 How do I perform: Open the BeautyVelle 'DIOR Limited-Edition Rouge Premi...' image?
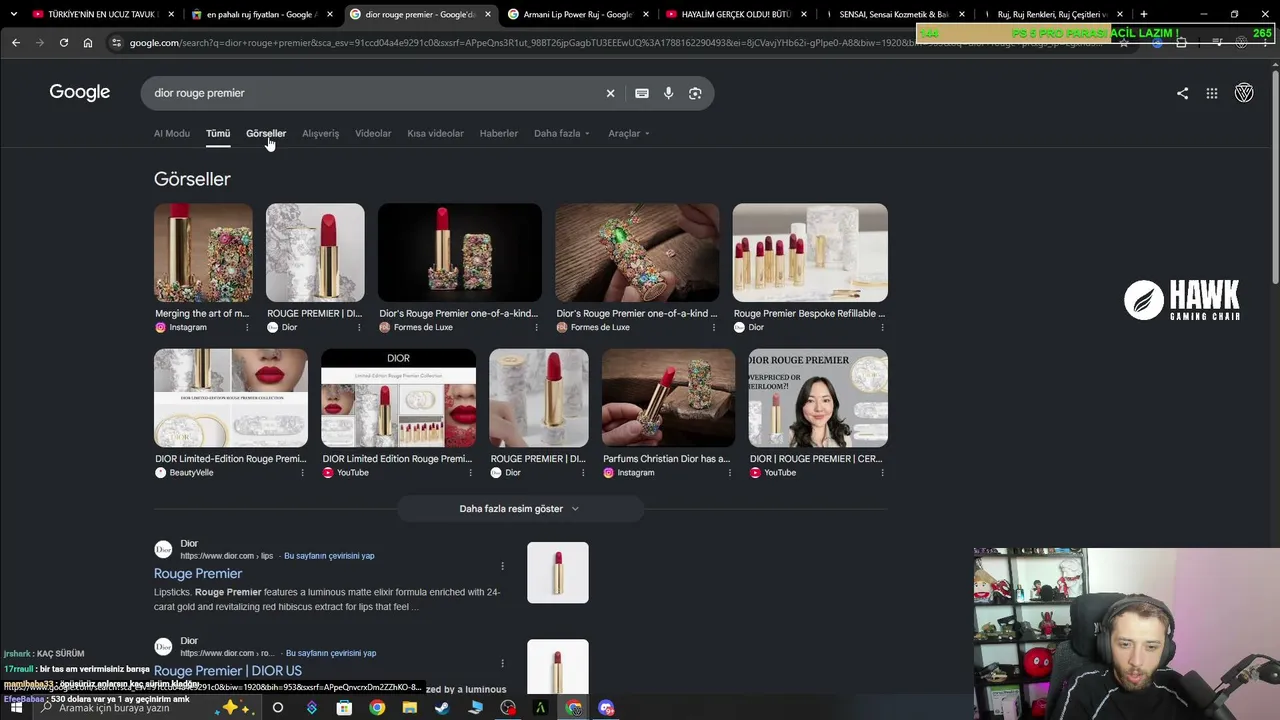[231, 398]
